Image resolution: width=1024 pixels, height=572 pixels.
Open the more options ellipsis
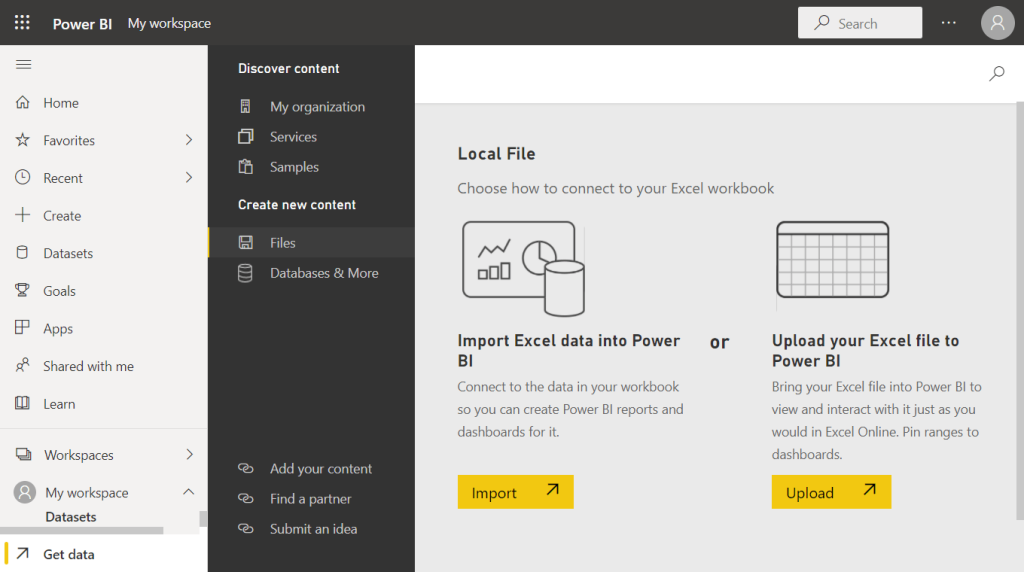(x=948, y=23)
